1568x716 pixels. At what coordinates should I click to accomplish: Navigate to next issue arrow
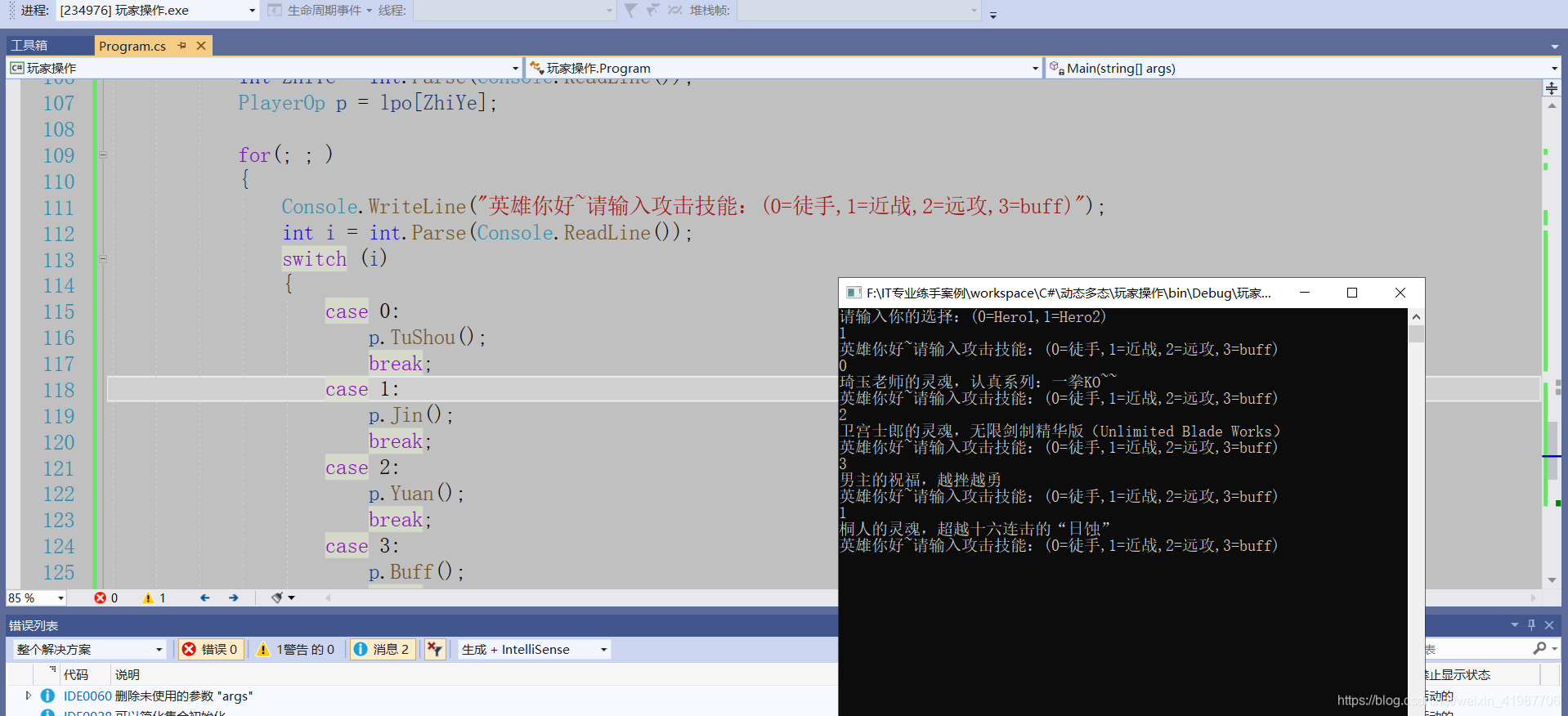pyautogui.click(x=234, y=598)
